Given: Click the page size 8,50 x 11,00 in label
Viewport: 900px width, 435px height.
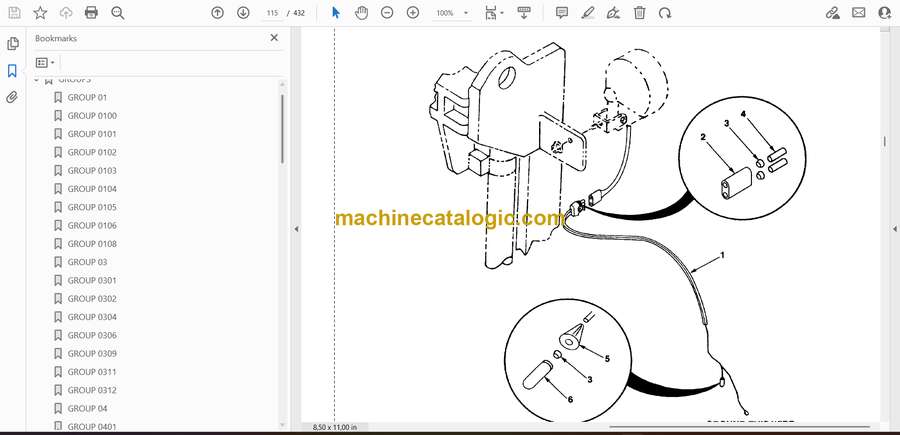Looking at the screenshot, I should pos(335,427).
